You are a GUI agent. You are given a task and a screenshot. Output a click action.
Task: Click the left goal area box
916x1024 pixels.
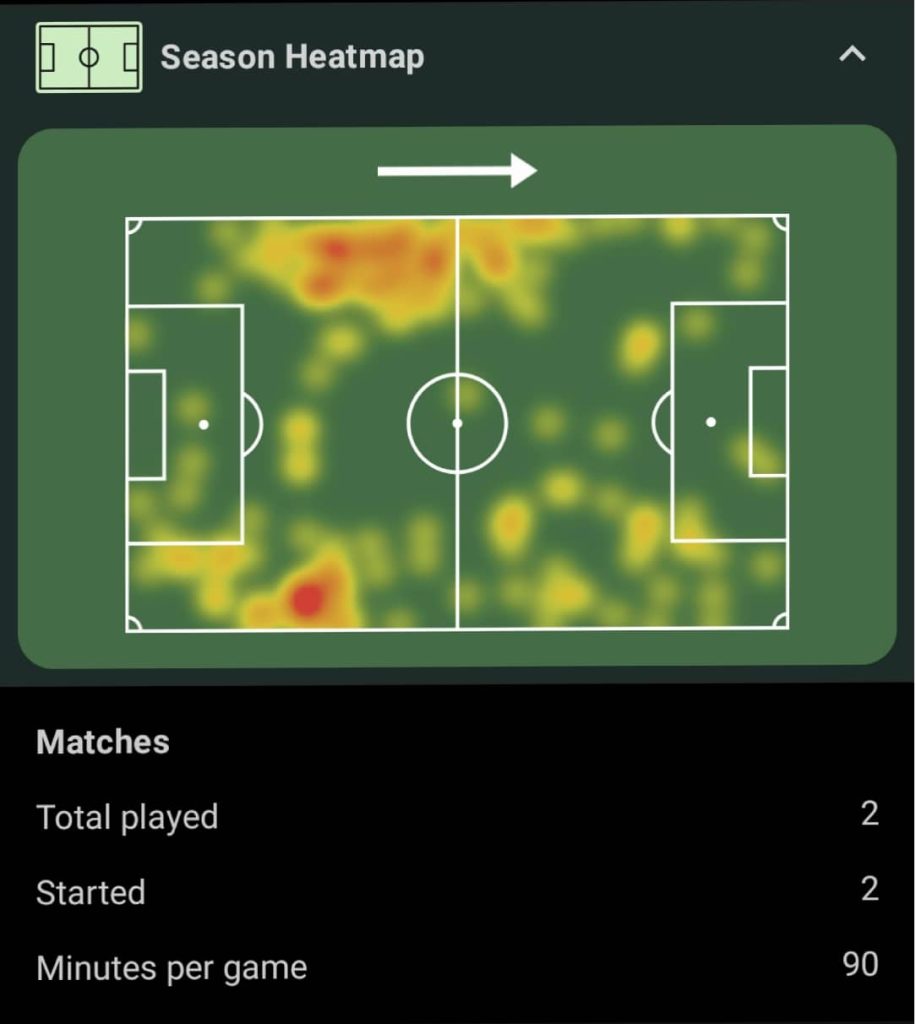point(146,425)
